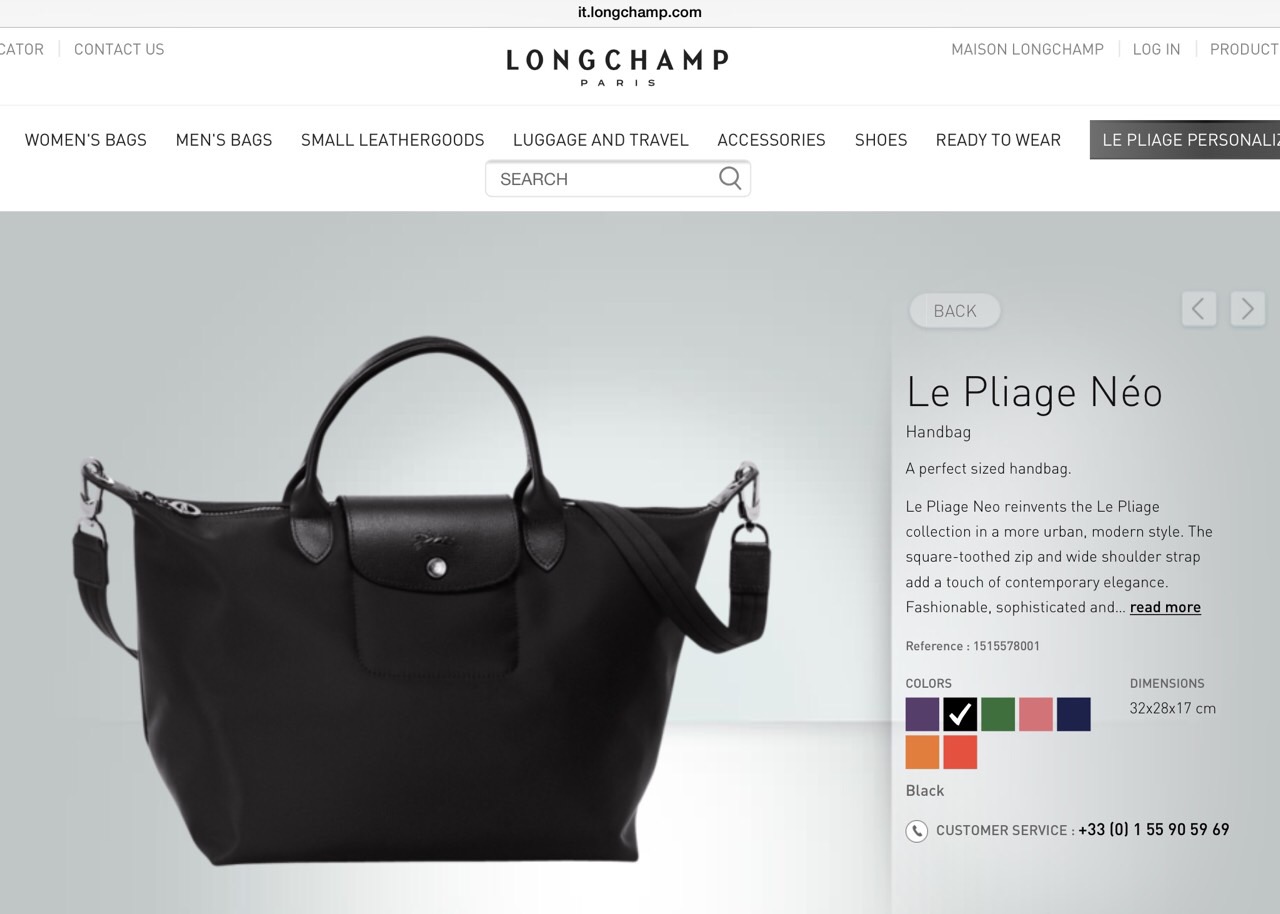Expand description with read more
This screenshot has width=1280, height=914.
1165,607
